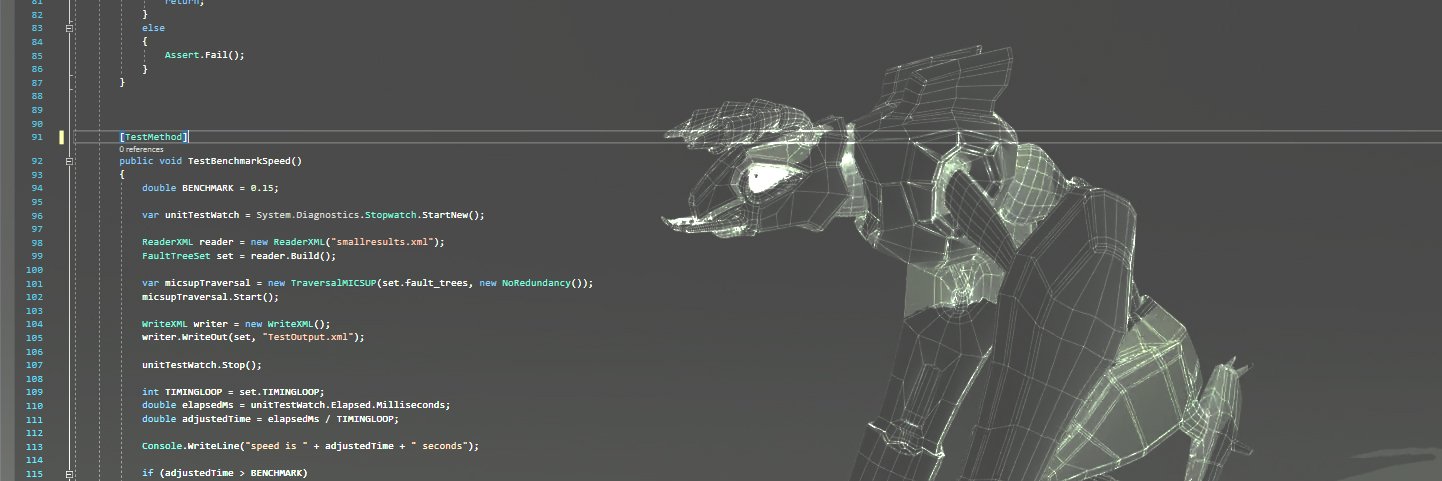This screenshot has width=1442, height=481.
Task: Click the value 0.15 on line 94
Action: pyautogui.click(x=262, y=187)
